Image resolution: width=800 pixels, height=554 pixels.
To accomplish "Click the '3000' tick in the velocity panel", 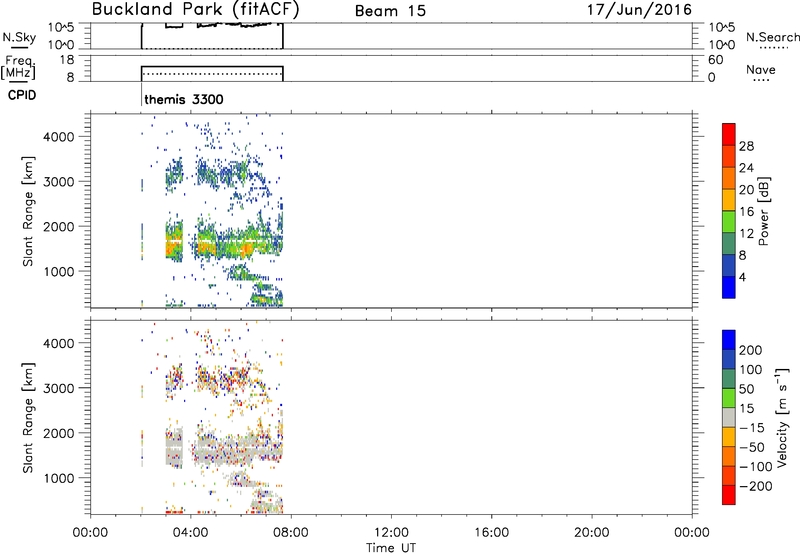I will (x=58, y=388).
